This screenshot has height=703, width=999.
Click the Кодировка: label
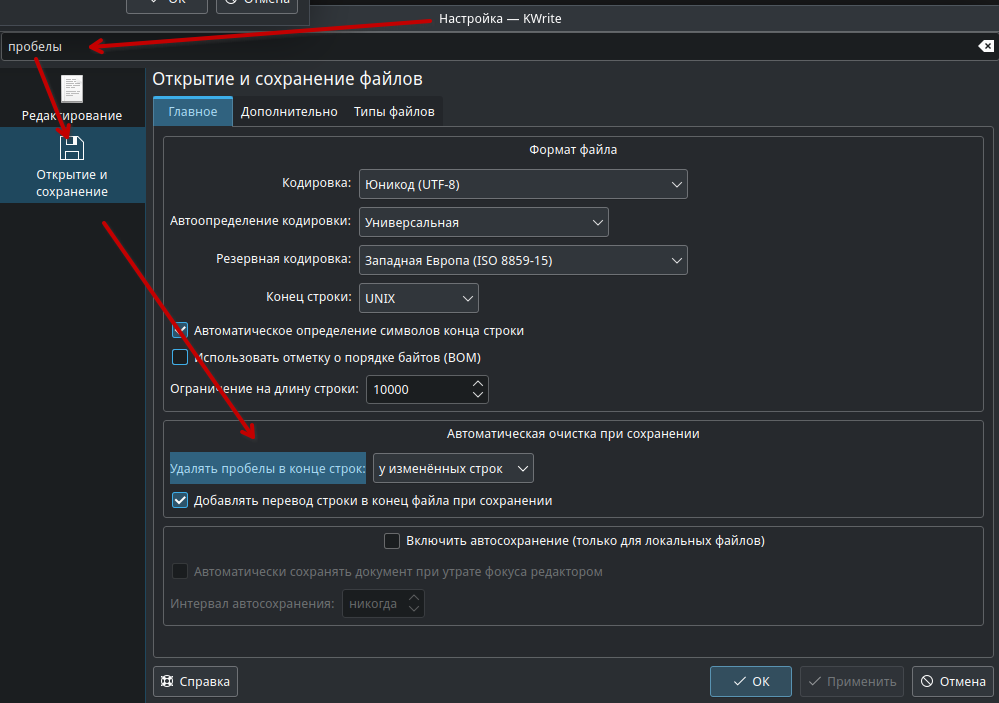pyautogui.click(x=316, y=183)
